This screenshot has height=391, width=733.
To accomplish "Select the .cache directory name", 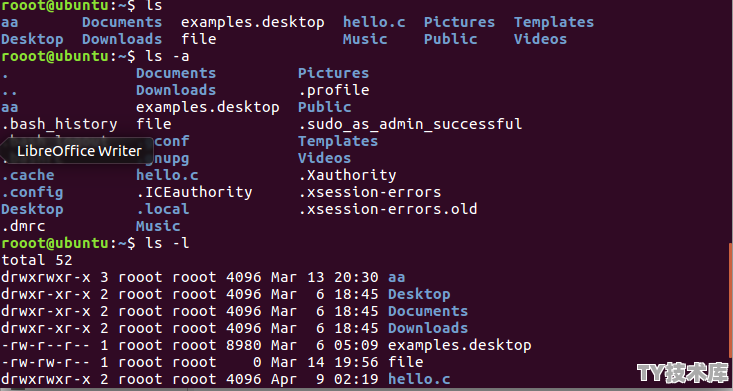I will coord(28,175).
